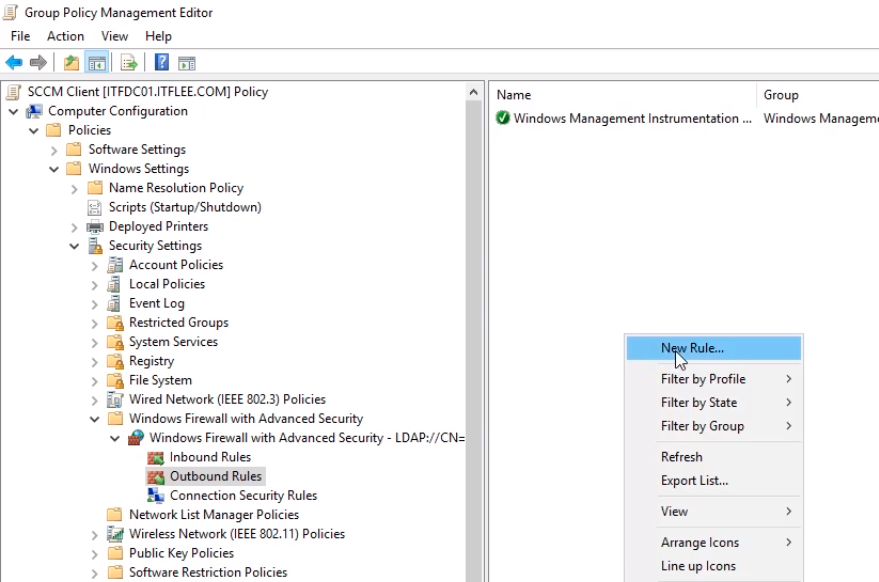This screenshot has height=582, width=879.
Task: Click green check icon of WMI rule
Action: click(x=502, y=118)
